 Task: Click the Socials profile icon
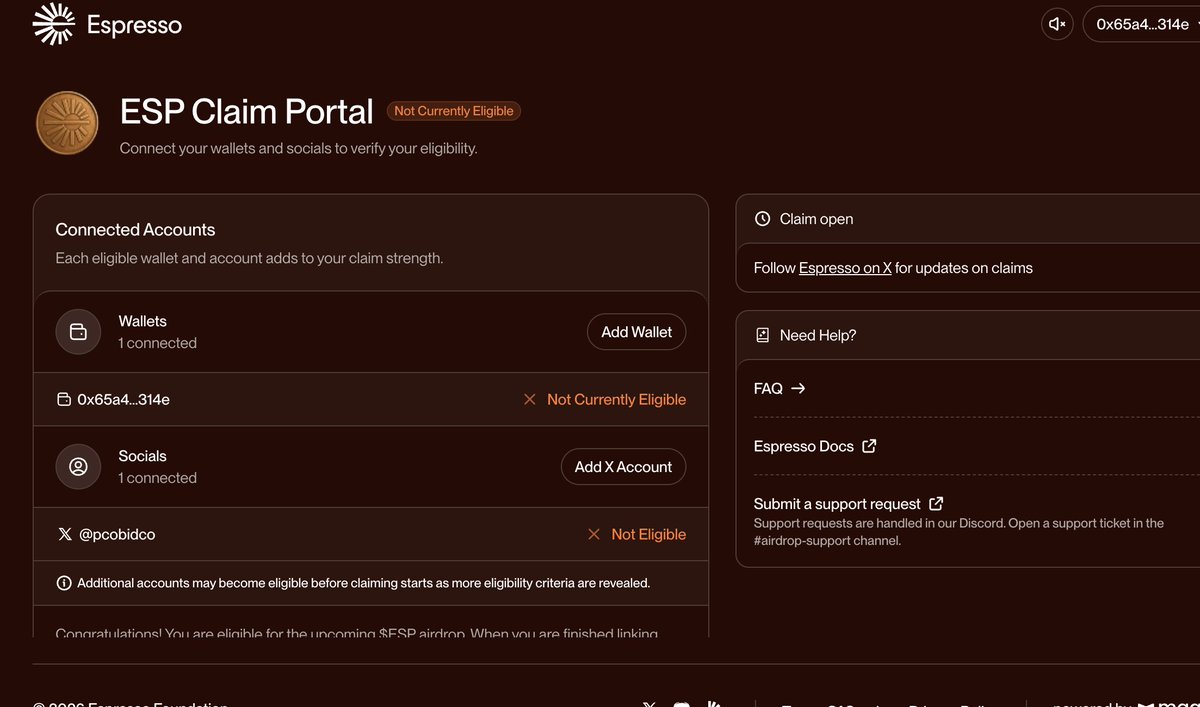(x=78, y=467)
